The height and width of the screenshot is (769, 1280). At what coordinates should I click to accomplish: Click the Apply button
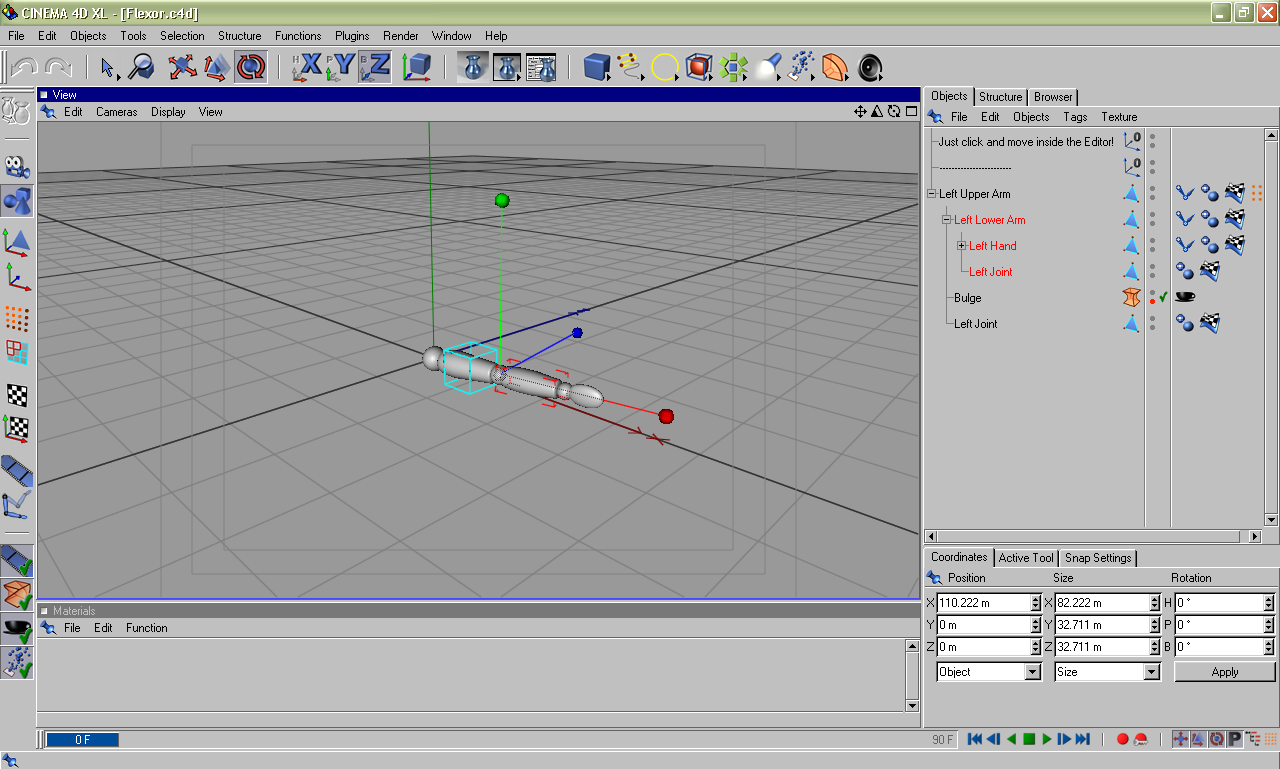click(x=1225, y=672)
